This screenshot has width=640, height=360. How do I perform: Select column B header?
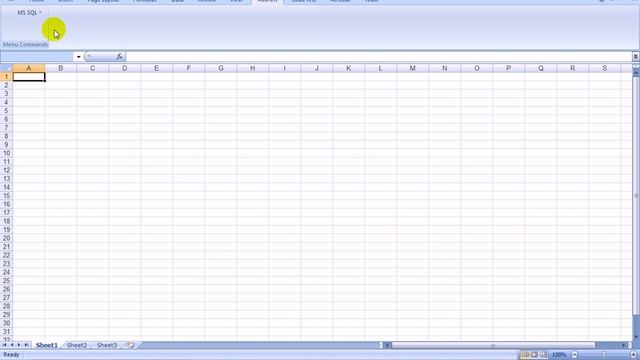(x=60, y=68)
